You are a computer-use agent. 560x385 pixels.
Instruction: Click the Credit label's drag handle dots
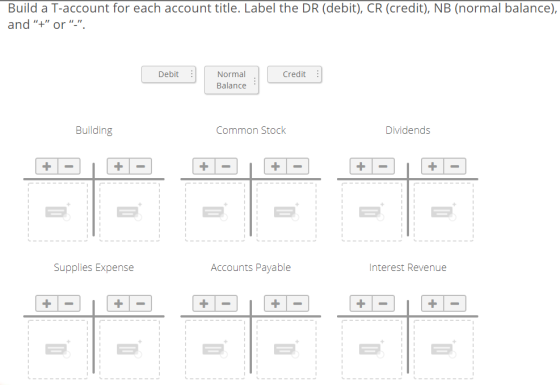pos(318,74)
